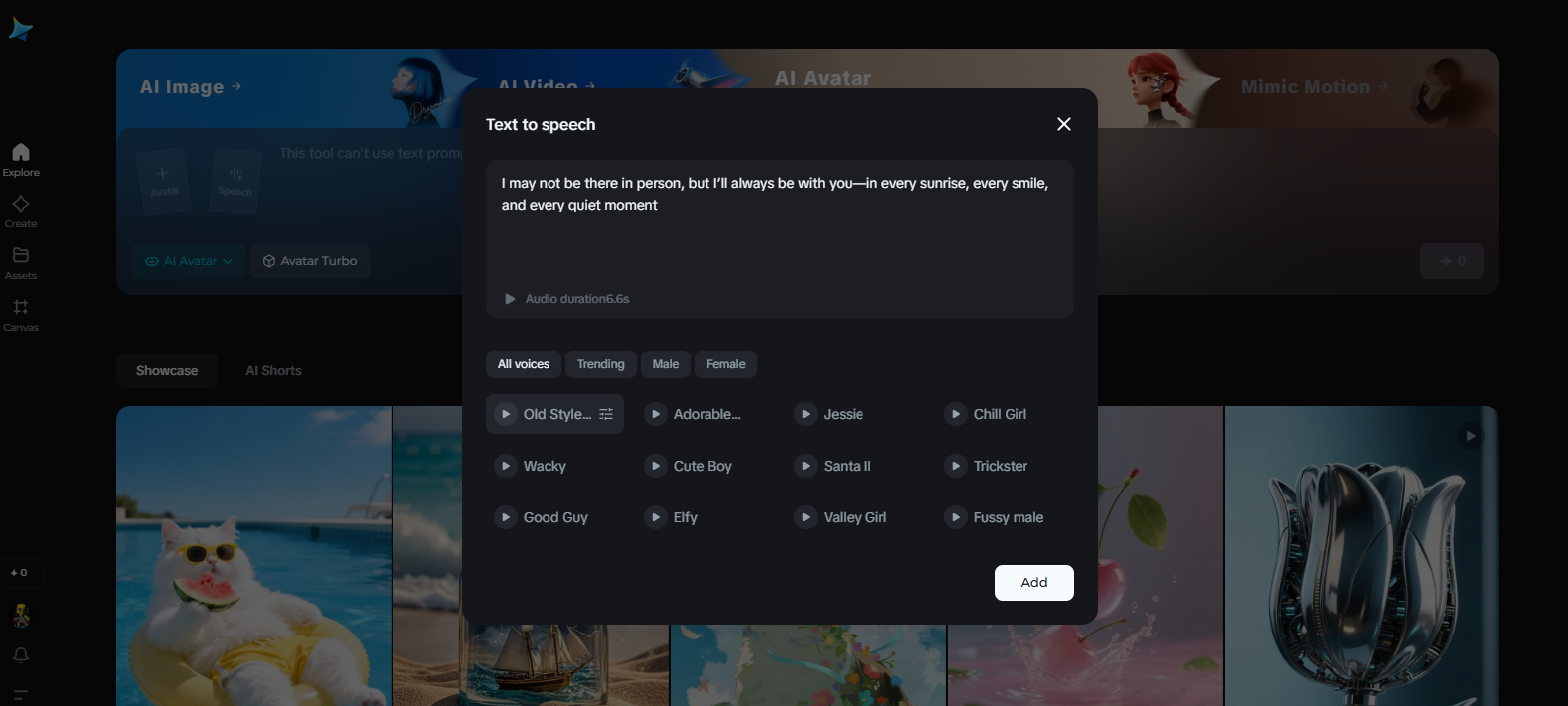The width and height of the screenshot is (1568, 706).
Task: Open Explore in the left sidebar
Action: click(x=21, y=159)
